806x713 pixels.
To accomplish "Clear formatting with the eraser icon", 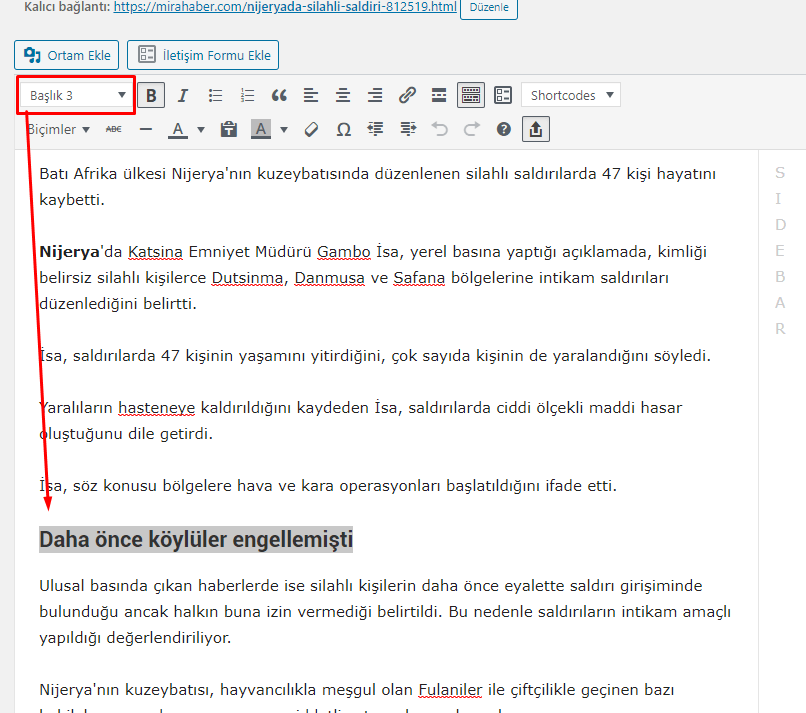I will (x=311, y=129).
